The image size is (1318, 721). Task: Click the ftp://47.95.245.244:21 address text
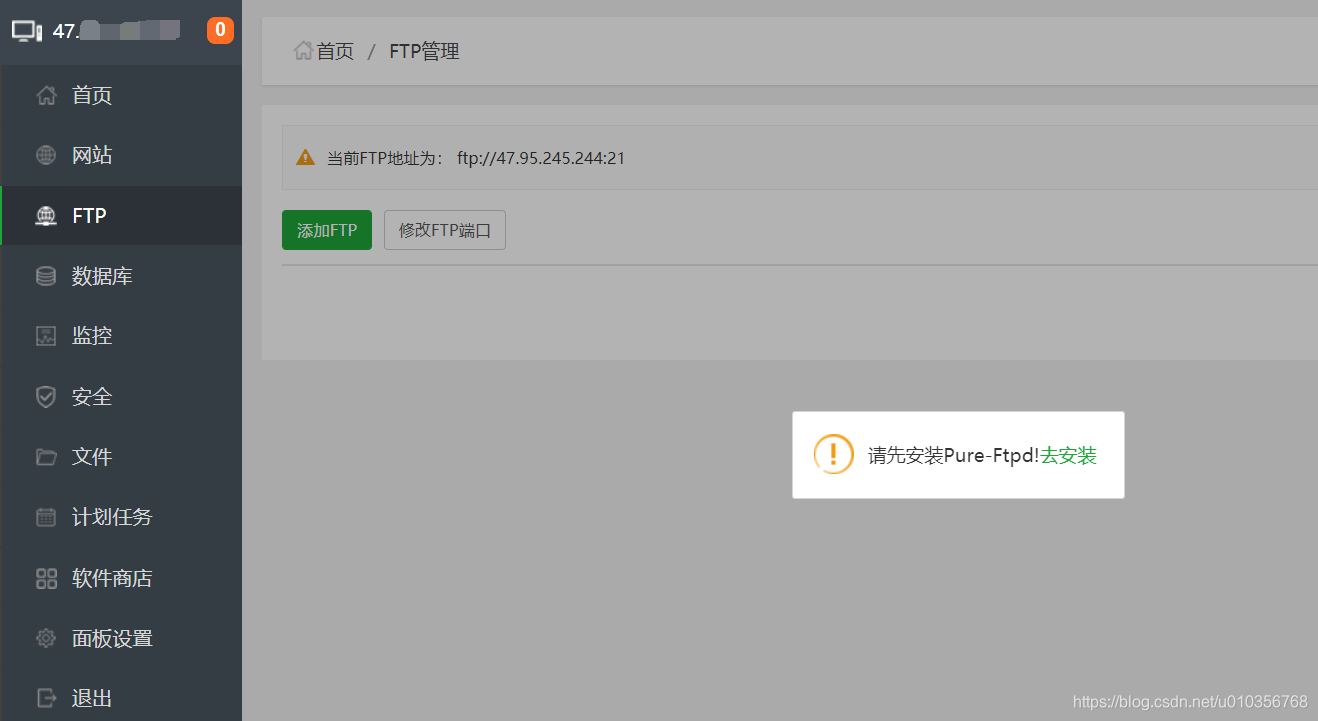[541, 158]
